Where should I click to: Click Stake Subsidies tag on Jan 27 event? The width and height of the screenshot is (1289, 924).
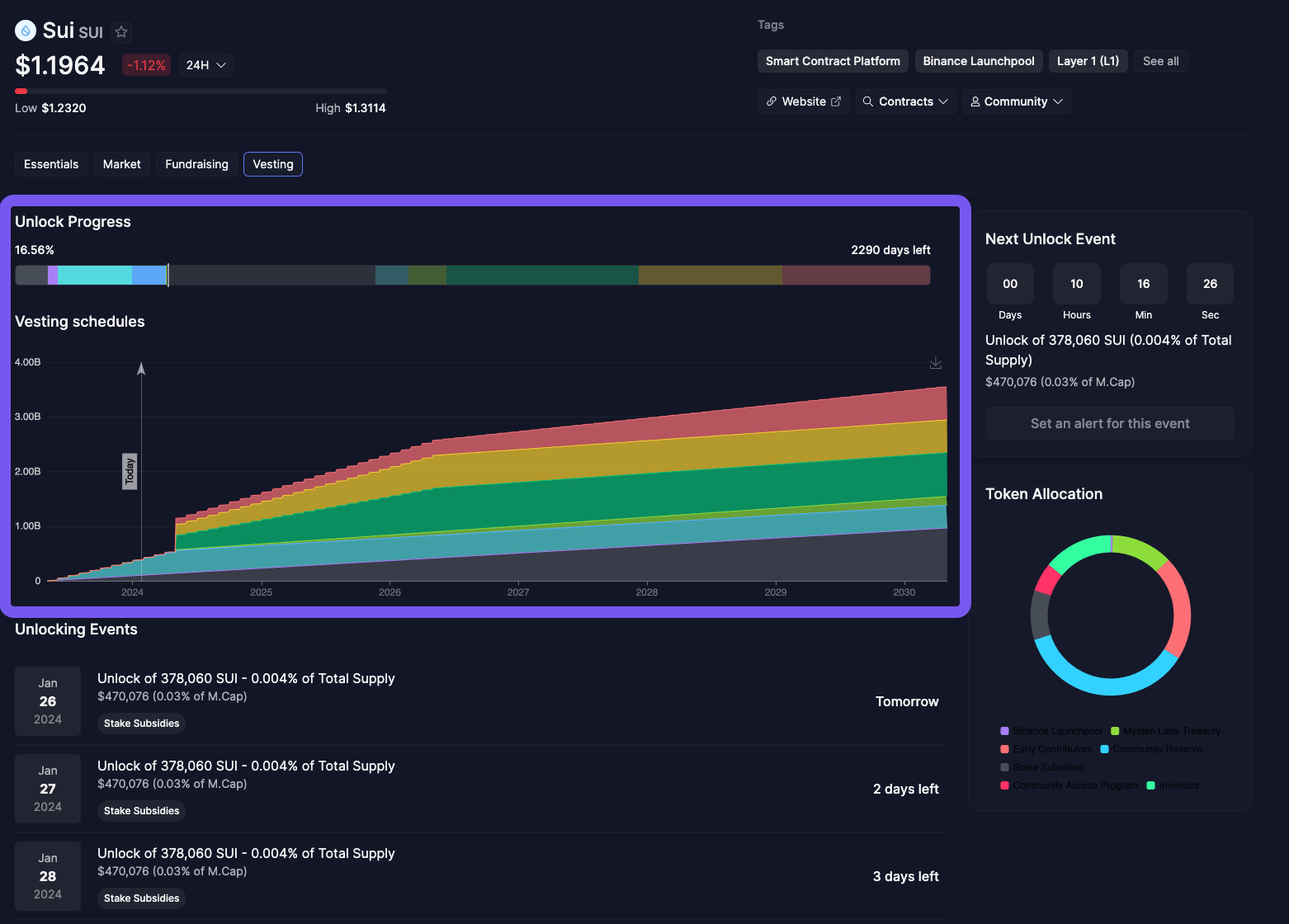[x=141, y=811]
